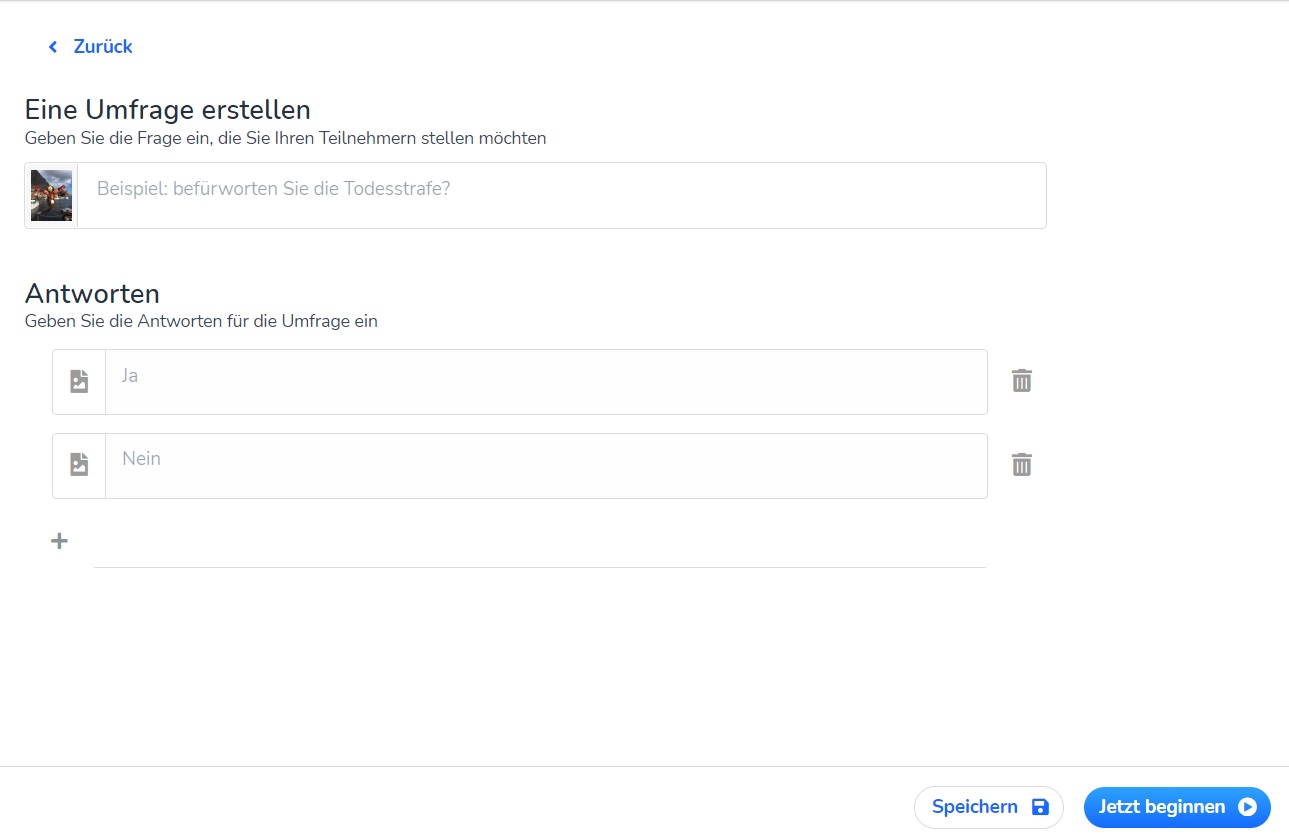Click the answers instruction text below Antworten
This screenshot has width=1289, height=837.
pyautogui.click(x=201, y=322)
